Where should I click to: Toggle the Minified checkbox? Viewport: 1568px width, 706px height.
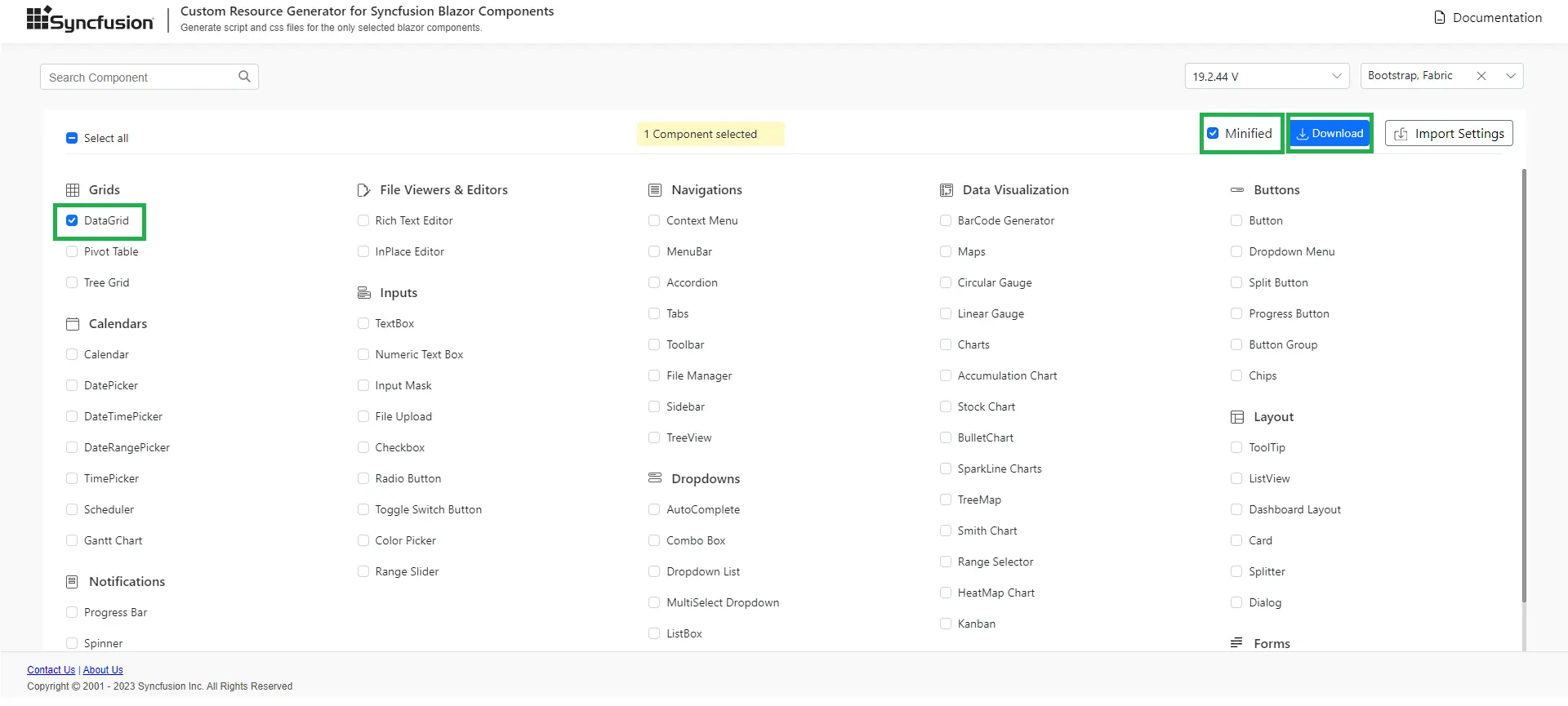point(1213,134)
